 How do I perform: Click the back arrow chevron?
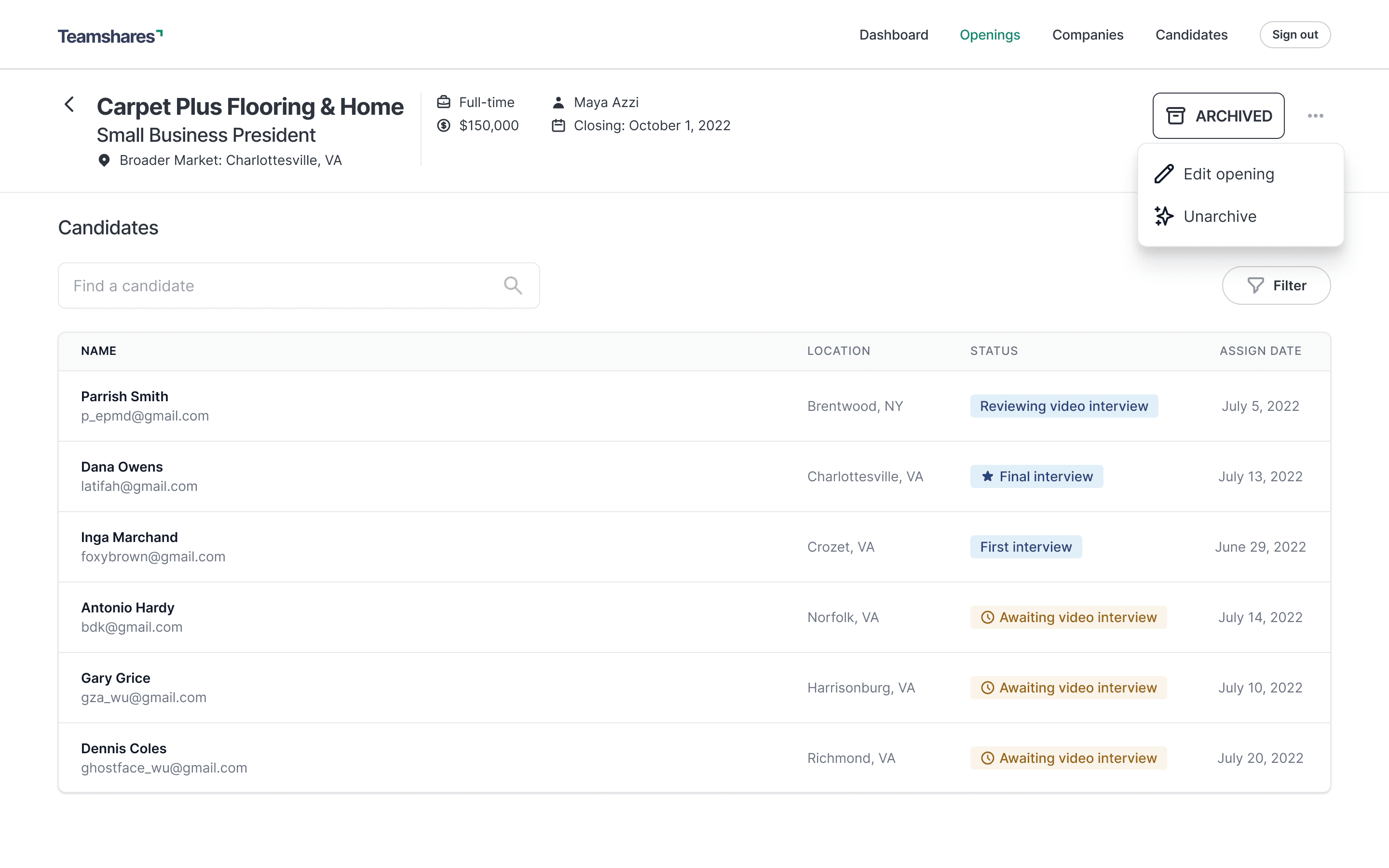pyautogui.click(x=69, y=105)
